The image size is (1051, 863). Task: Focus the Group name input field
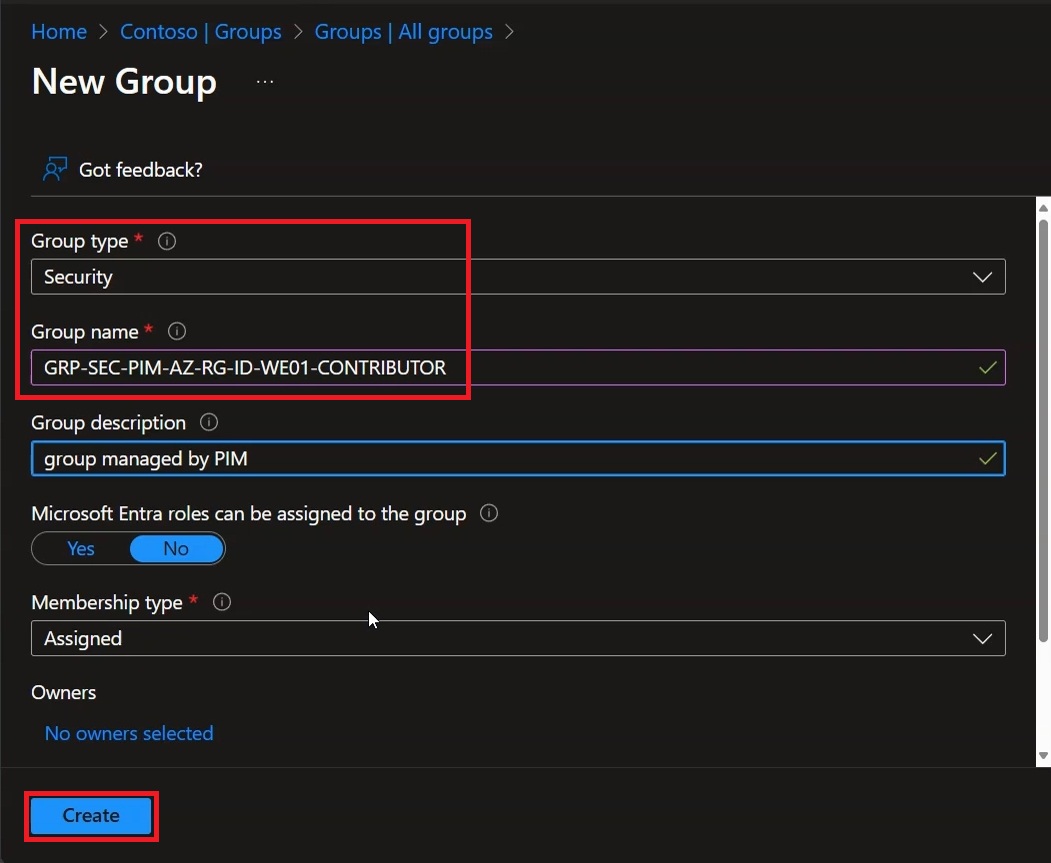(518, 367)
